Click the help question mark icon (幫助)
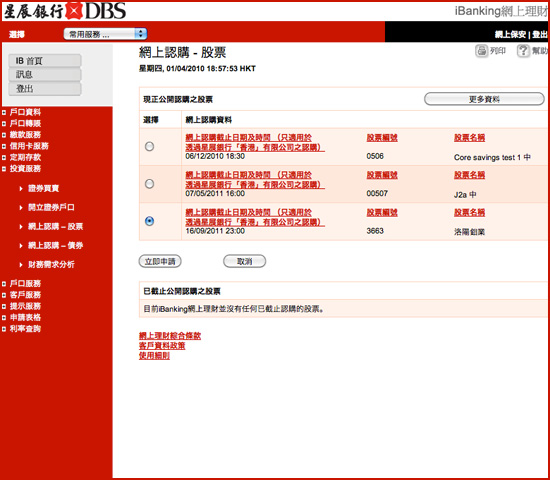This screenshot has height=480, width=550. [x=523, y=51]
